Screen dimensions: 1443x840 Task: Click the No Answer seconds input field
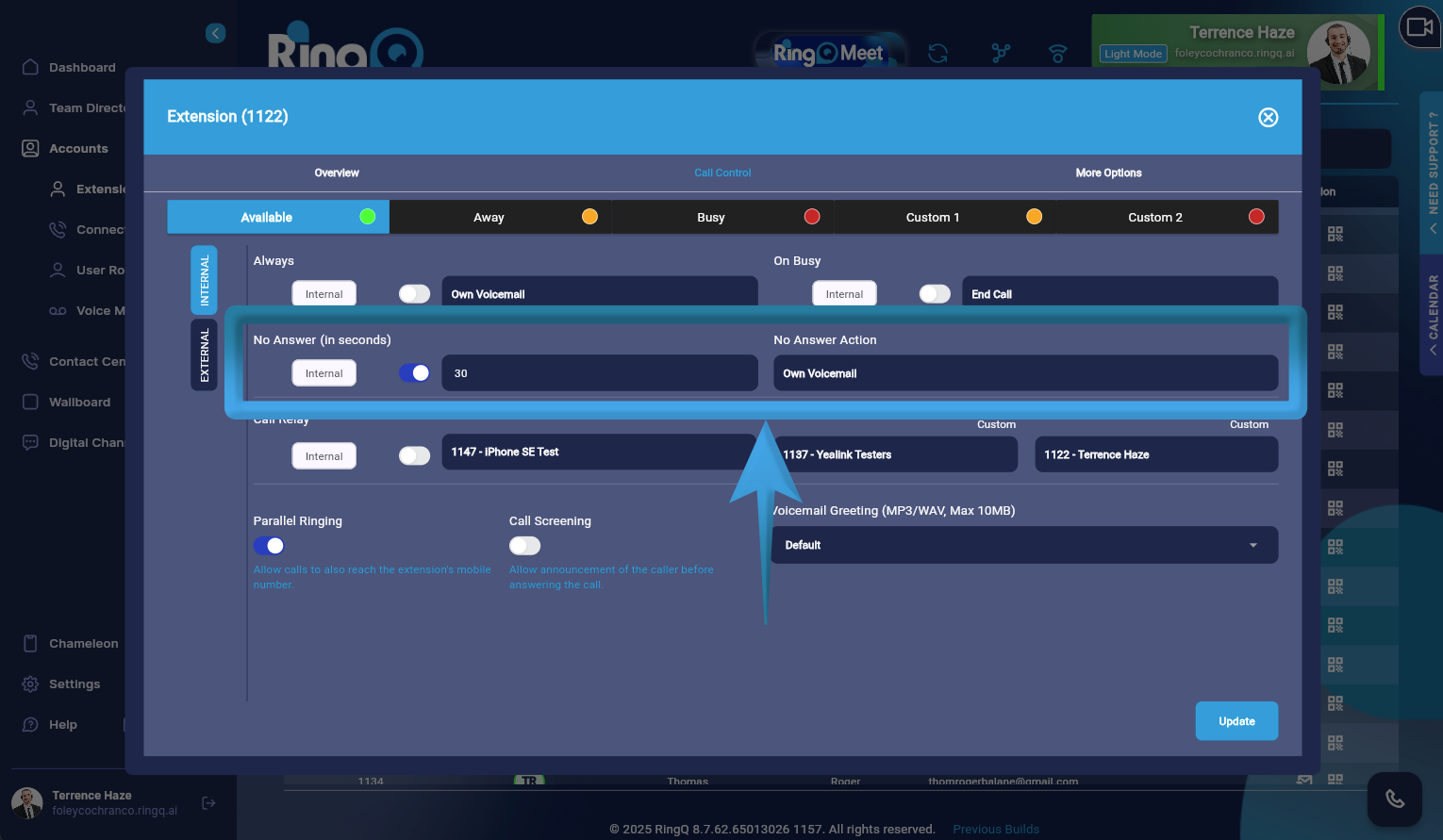pos(600,373)
